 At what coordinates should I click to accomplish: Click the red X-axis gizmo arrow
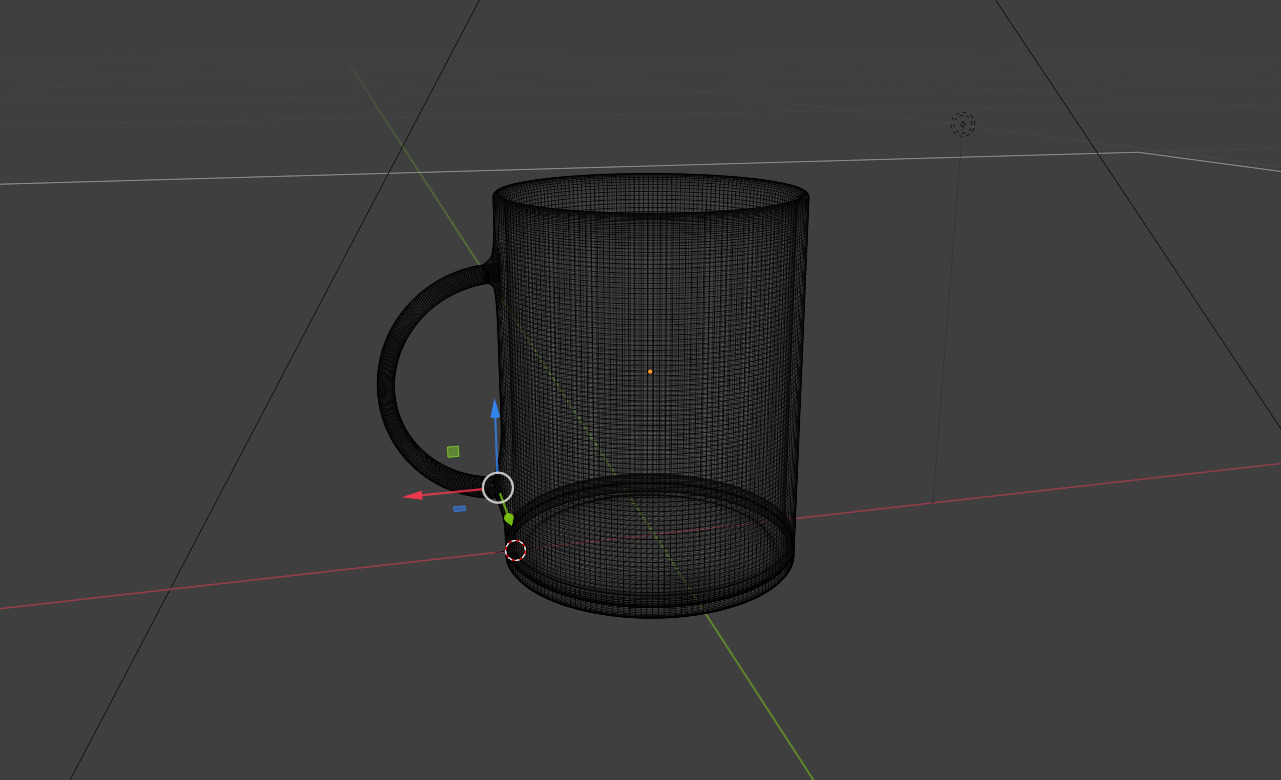(412, 494)
